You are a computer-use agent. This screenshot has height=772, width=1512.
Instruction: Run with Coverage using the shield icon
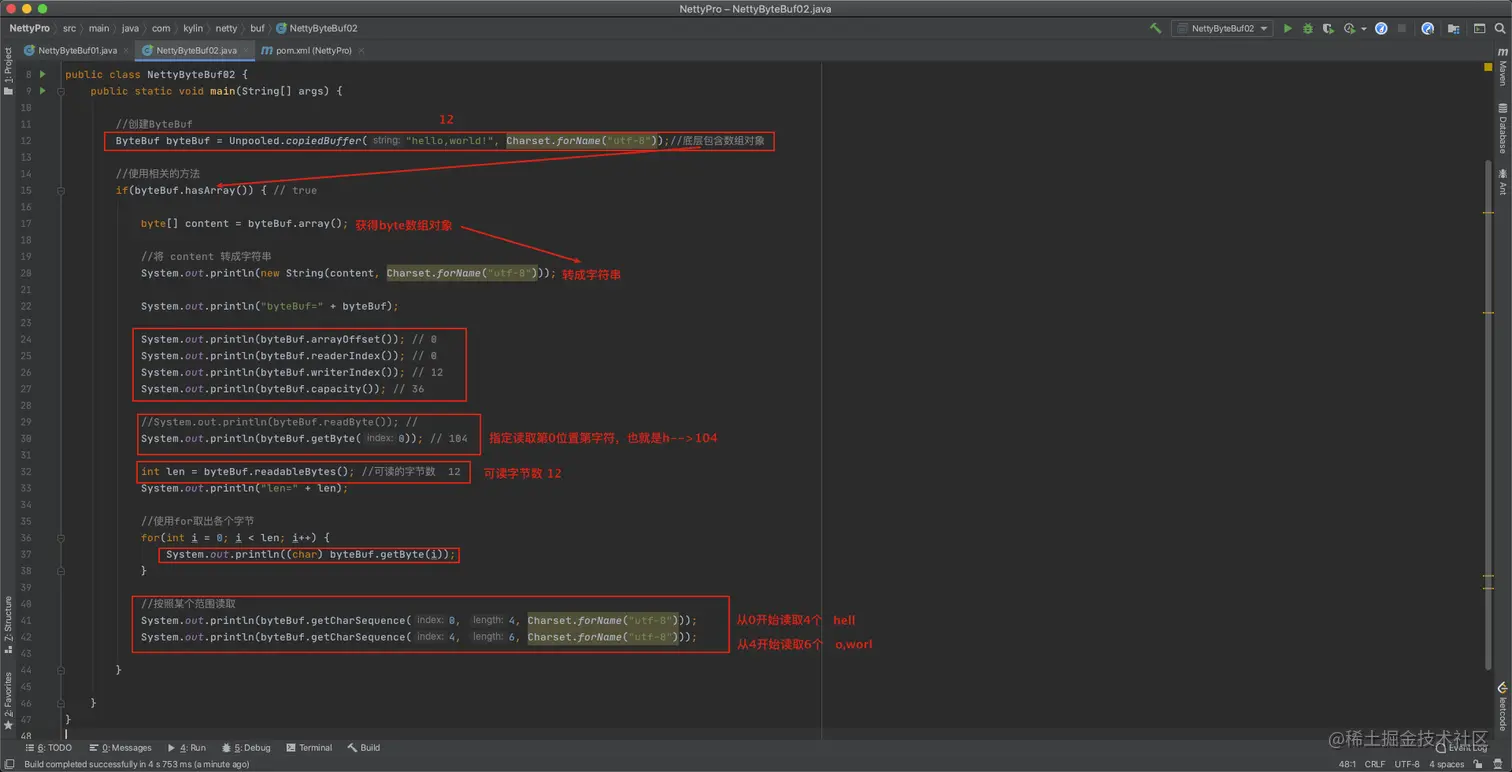1328,29
